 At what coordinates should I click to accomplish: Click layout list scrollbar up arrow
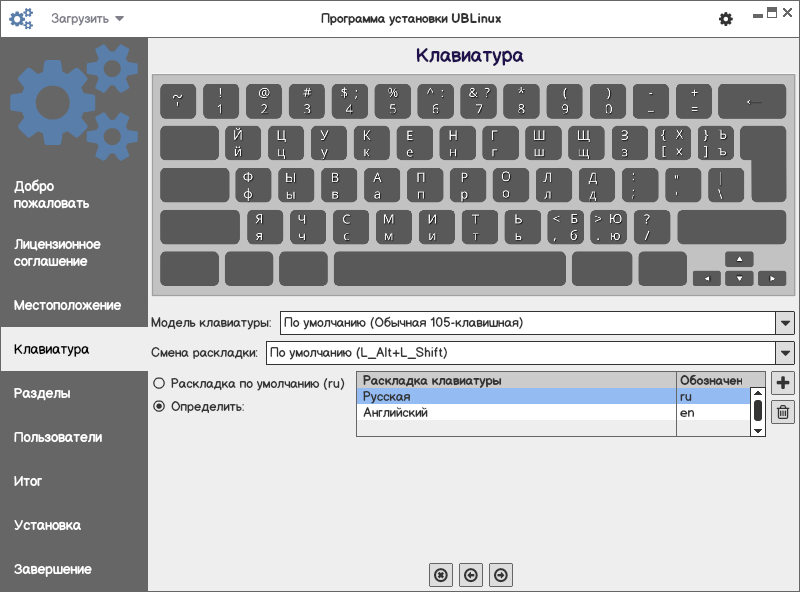pyautogui.click(x=758, y=393)
